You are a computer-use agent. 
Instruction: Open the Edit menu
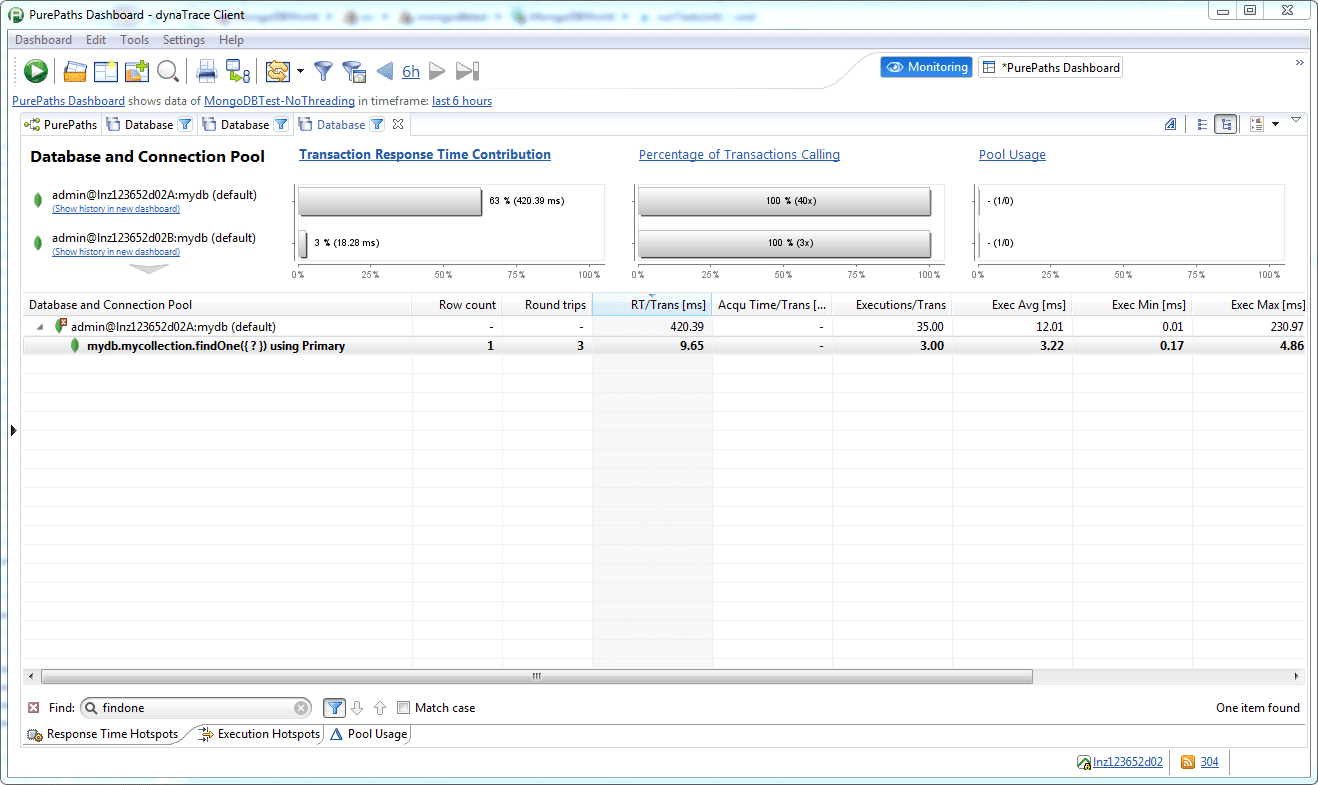(x=96, y=40)
